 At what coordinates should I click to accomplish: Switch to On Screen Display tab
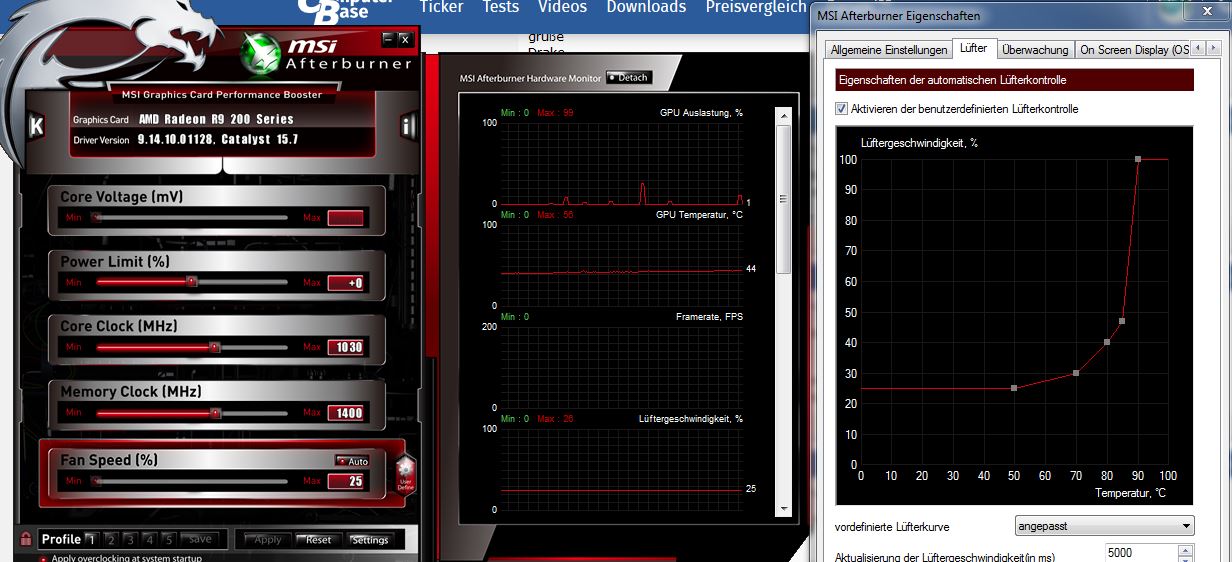[1134, 50]
